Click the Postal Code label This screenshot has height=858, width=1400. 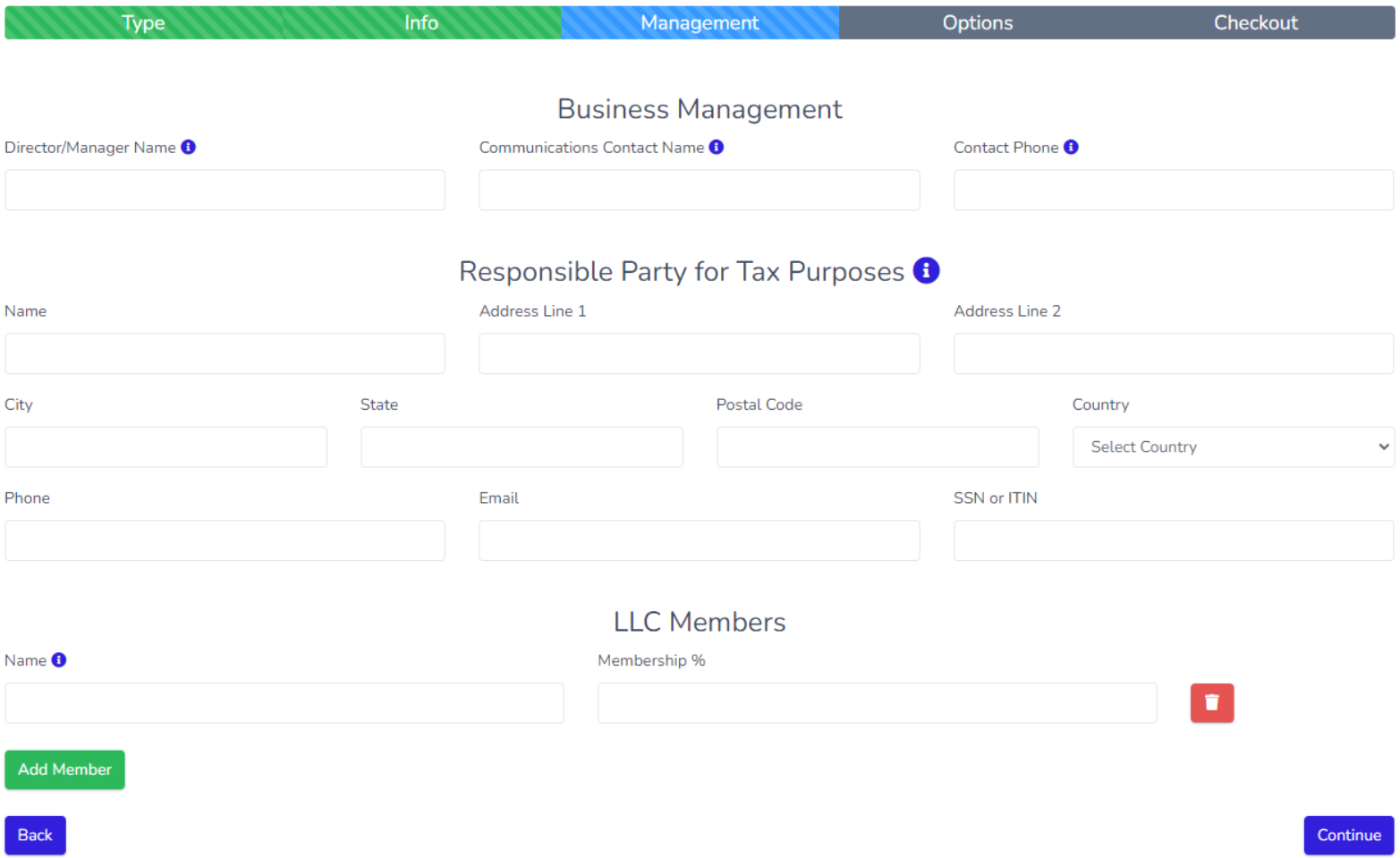(759, 404)
